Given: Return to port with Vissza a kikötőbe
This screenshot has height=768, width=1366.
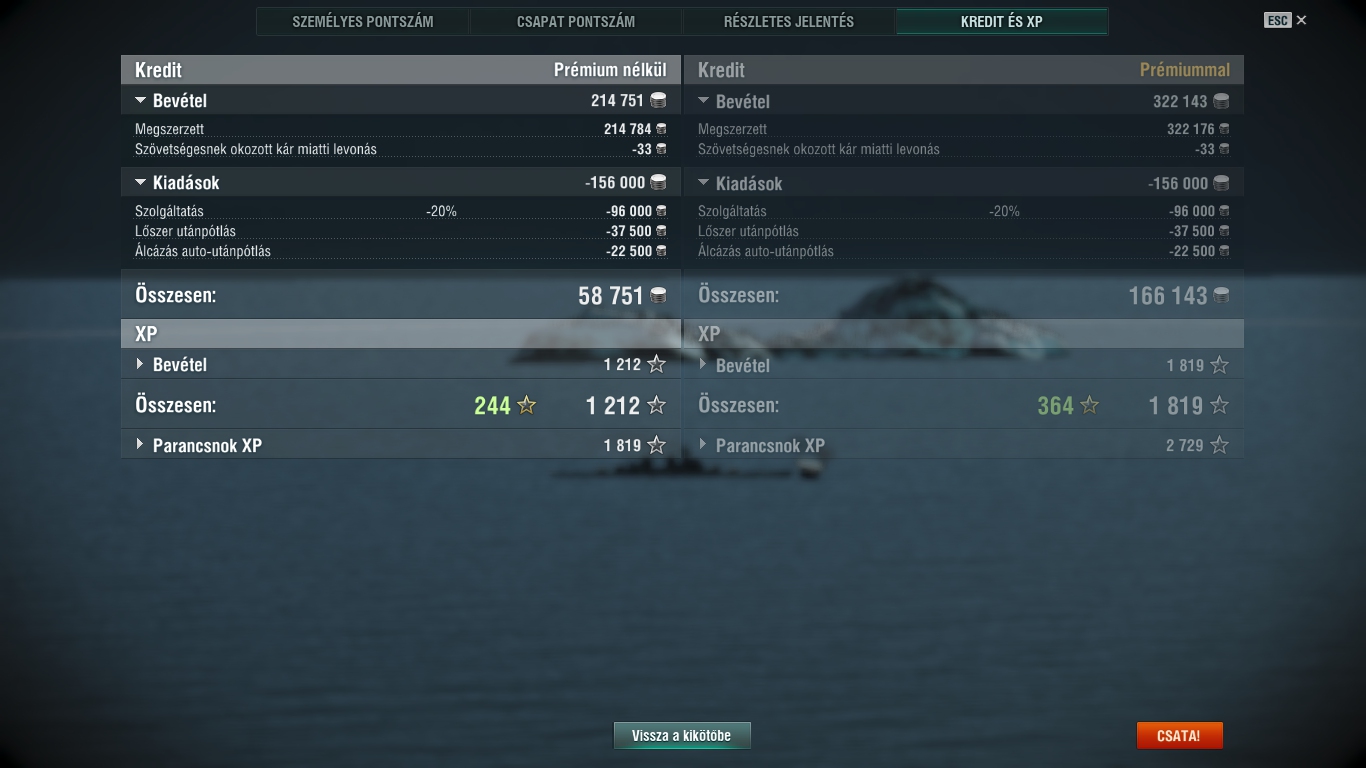Looking at the screenshot, I should [682, 735].
